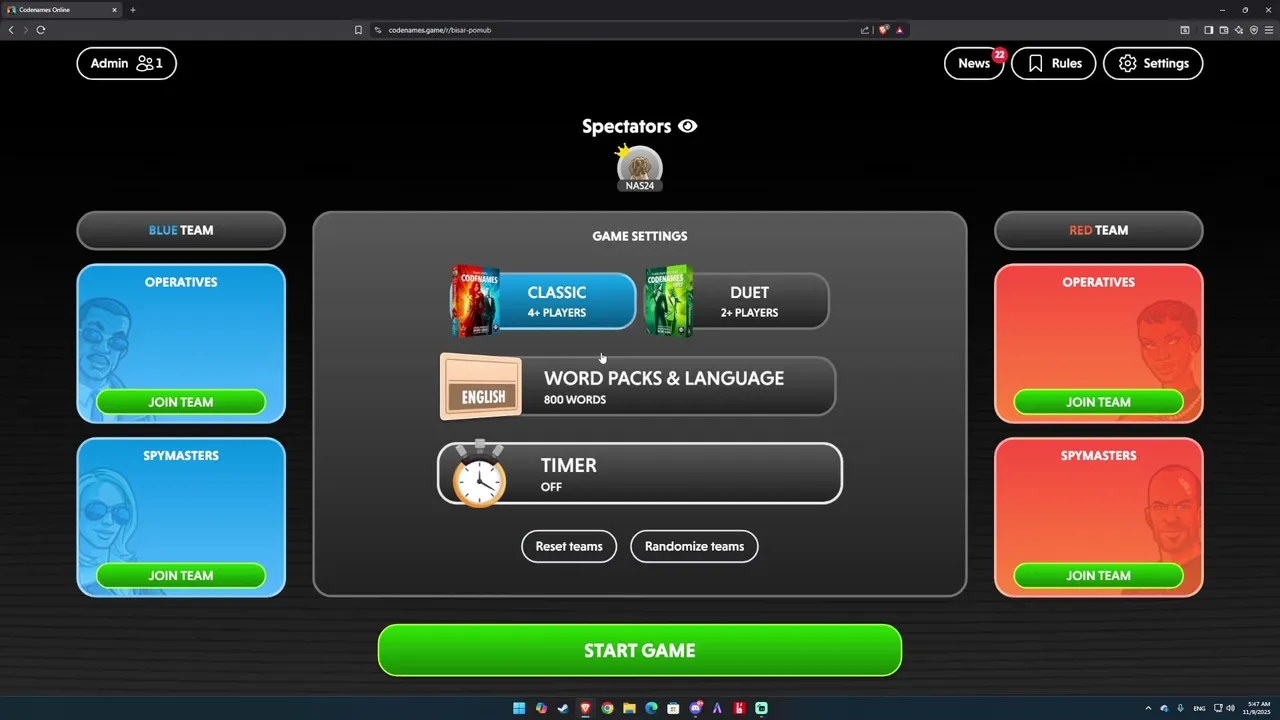Toggle the Spectators eye icon
The height and width of the screenshot is (720, 1280).
(x=688, y=126)
